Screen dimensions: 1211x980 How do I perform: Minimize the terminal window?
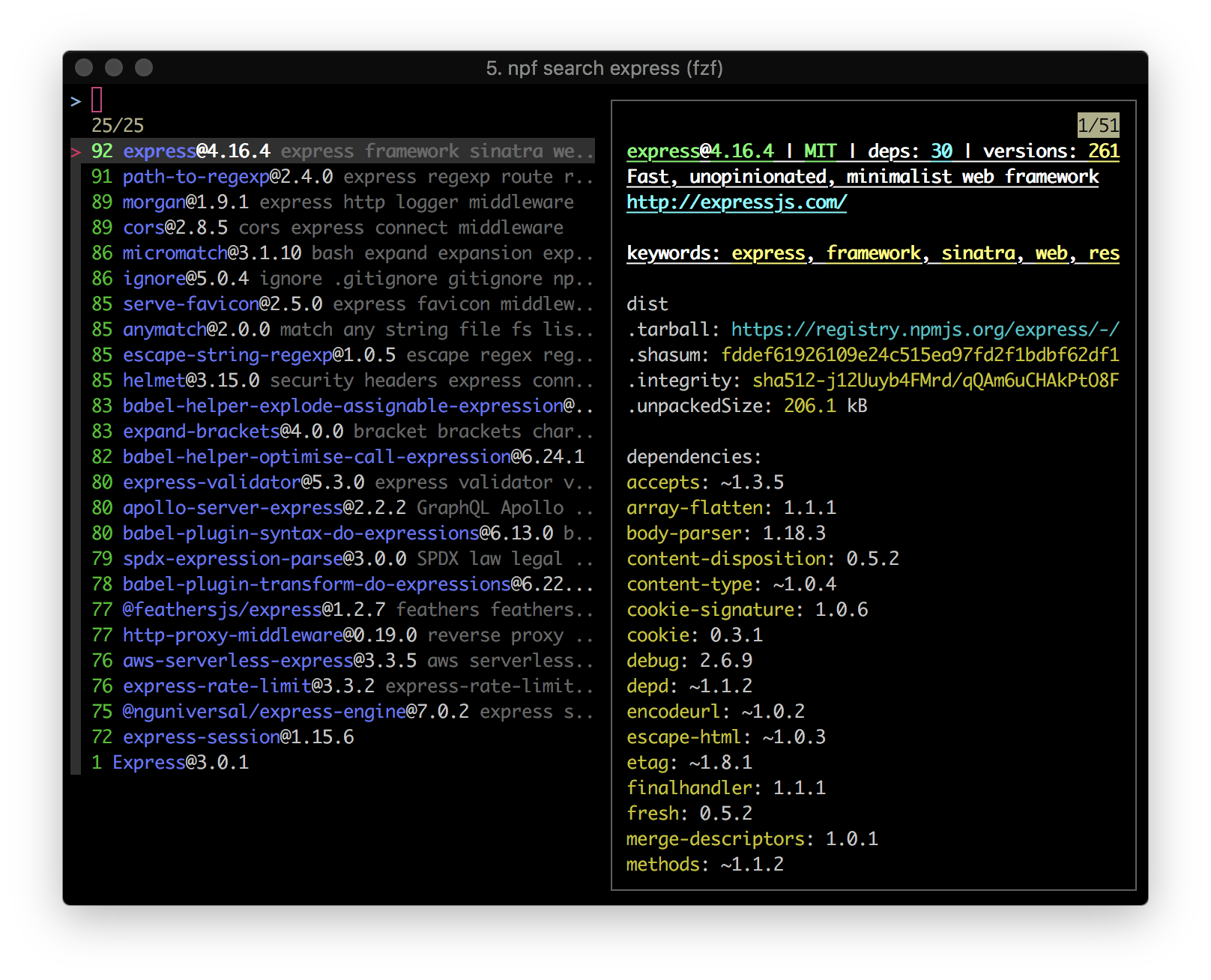pyautogui.click(x=114, y=67)
